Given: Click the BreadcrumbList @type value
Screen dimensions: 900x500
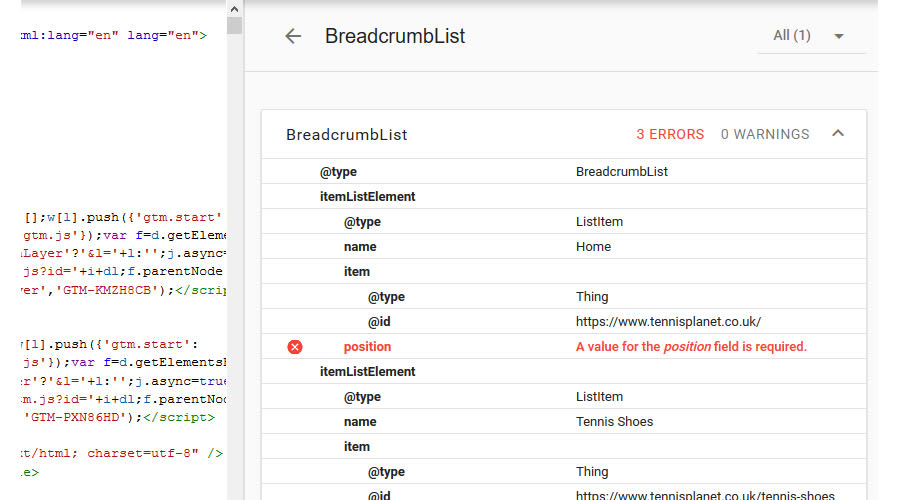Looking at the screenshot, I should 622,172.
